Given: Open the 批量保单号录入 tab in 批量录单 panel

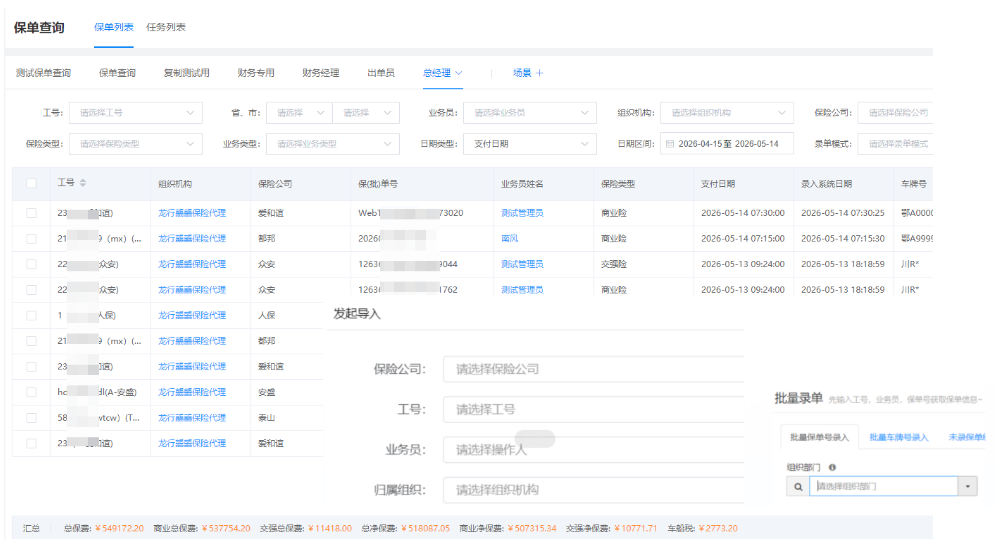Looking at the screenshot, I should click(x=819, y=437).
